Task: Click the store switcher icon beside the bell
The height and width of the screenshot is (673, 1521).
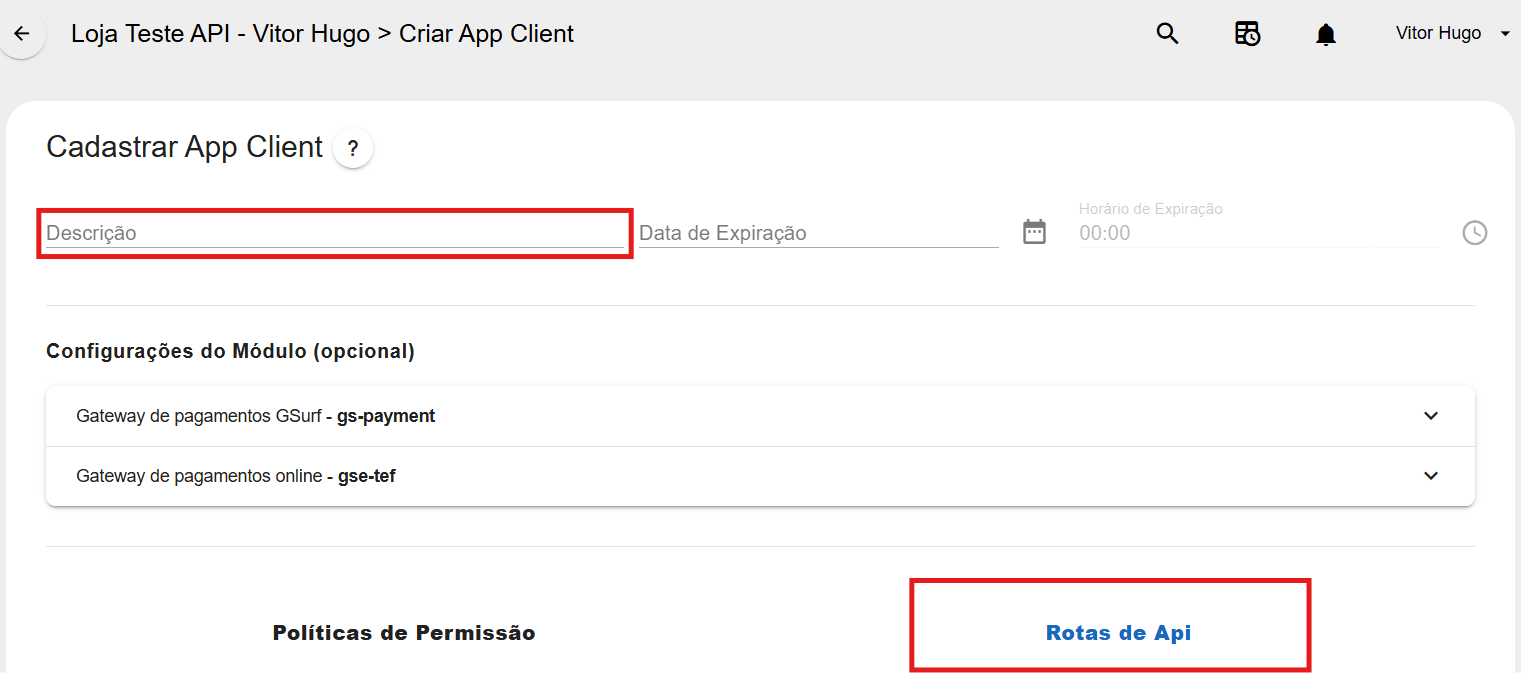Action: (x=1247, y=33)
